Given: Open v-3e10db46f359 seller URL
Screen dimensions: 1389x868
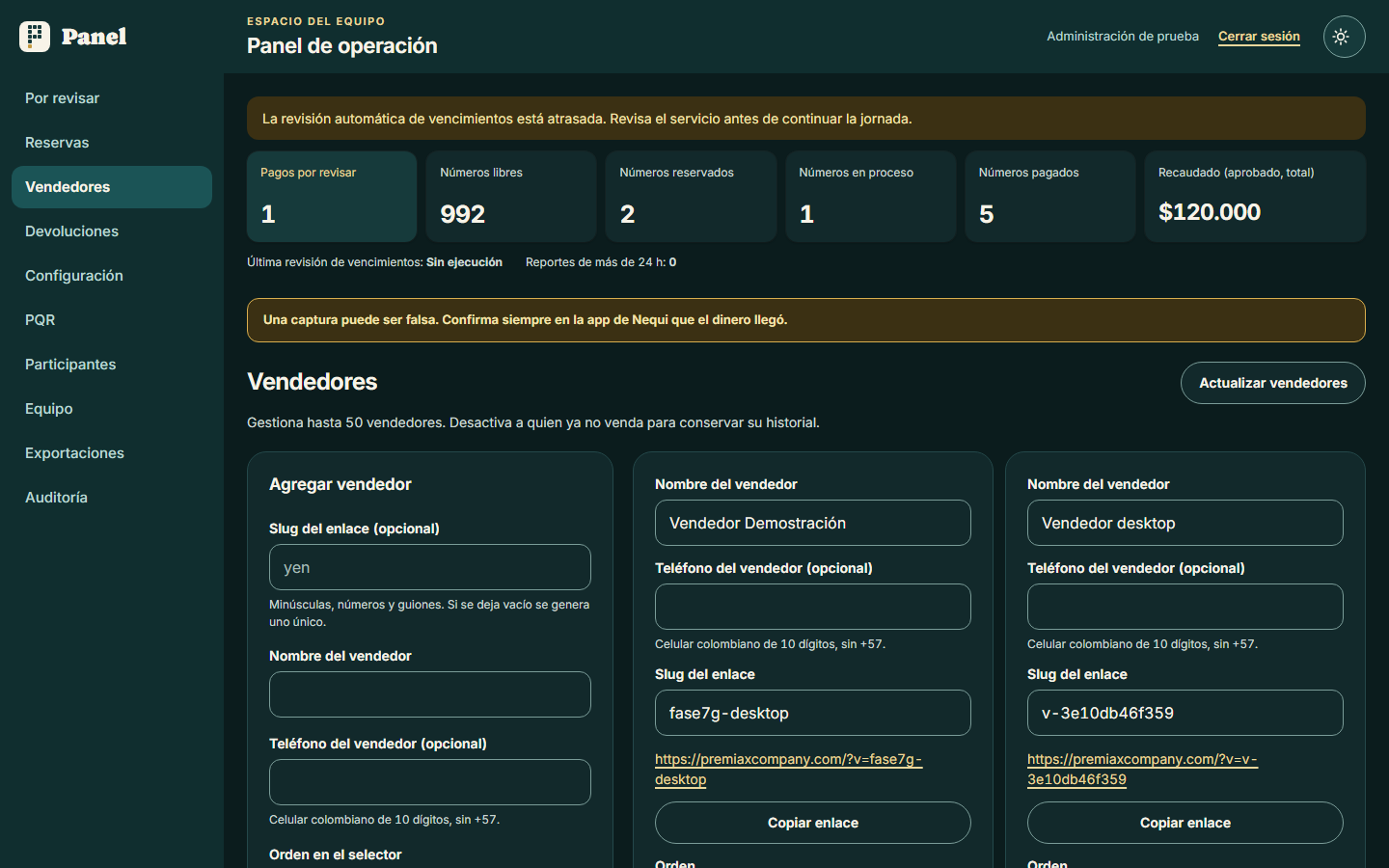Looking at the screenshot, I should (1142, 770).
